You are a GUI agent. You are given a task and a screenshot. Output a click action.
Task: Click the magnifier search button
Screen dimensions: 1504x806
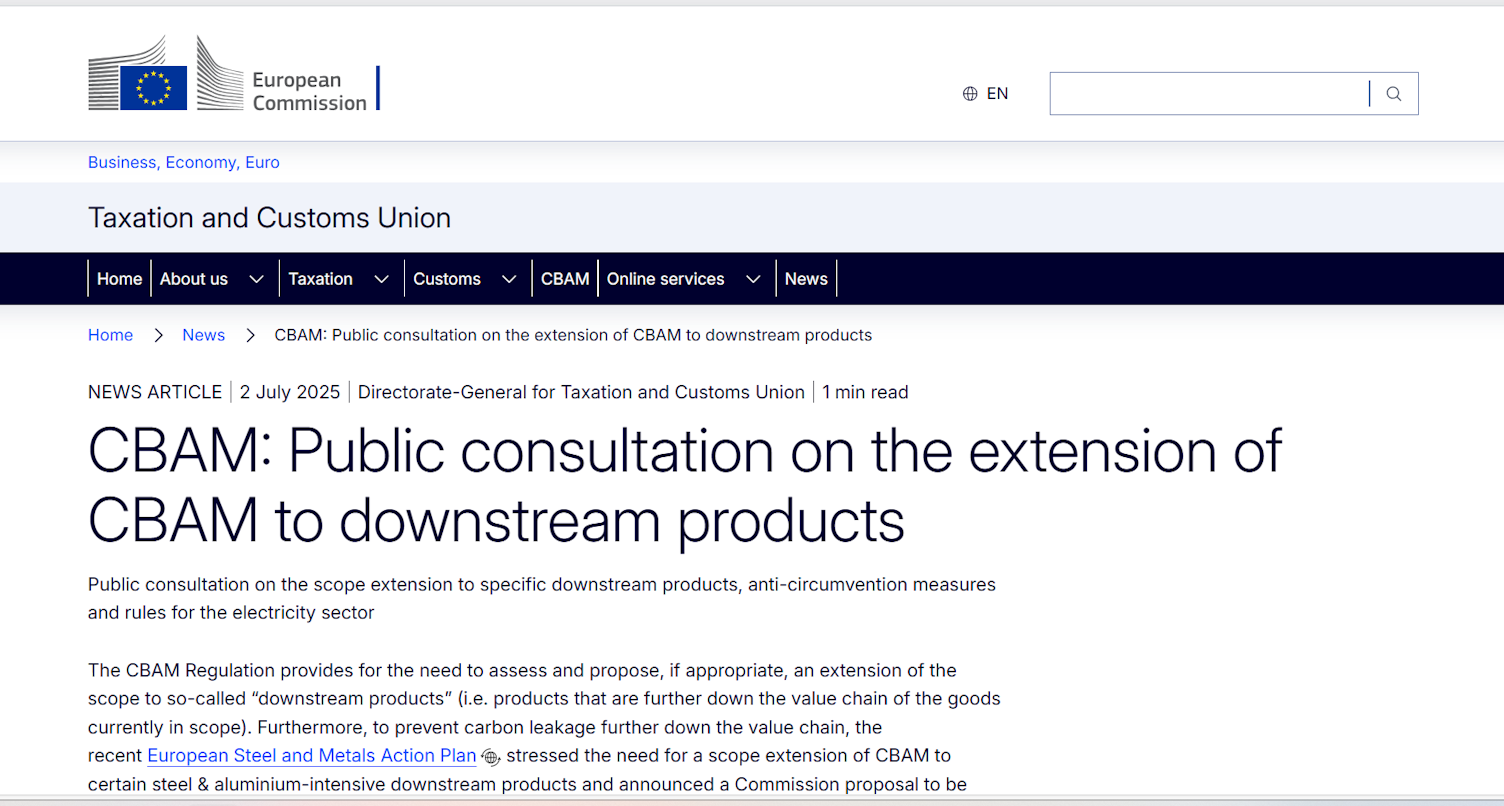click(x=1394, y=94)
